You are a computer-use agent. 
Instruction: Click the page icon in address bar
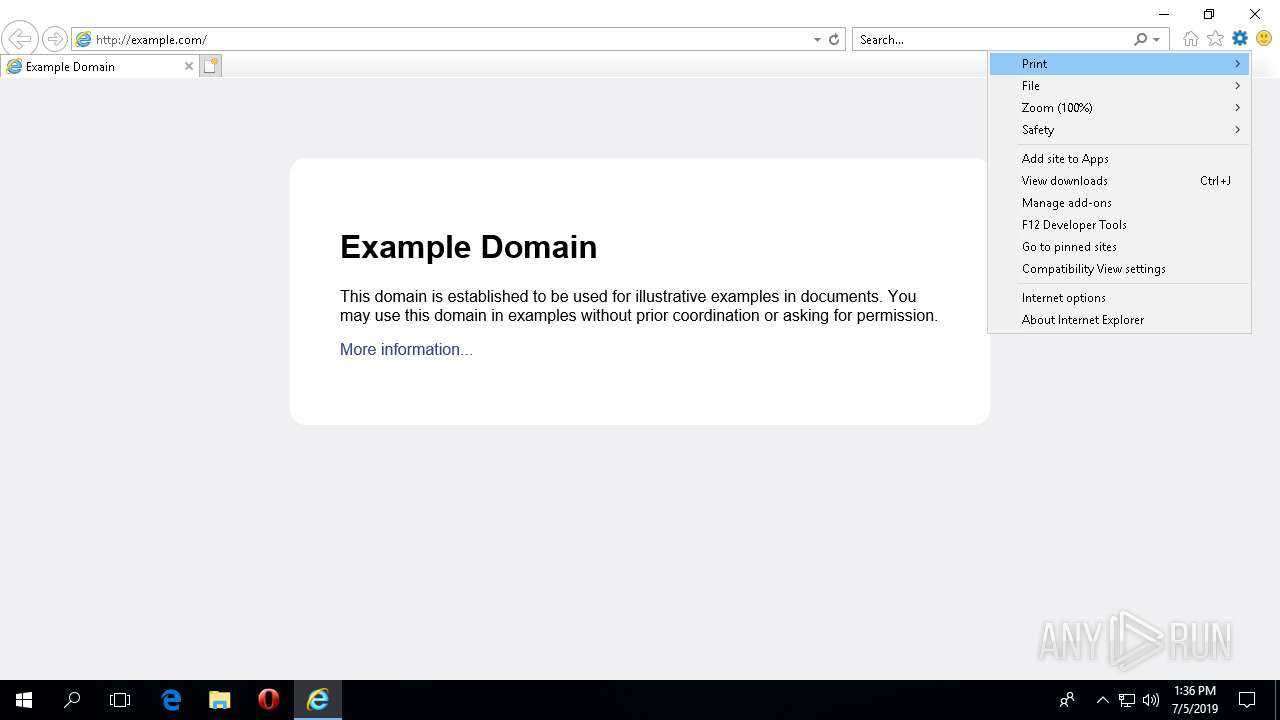84,40
